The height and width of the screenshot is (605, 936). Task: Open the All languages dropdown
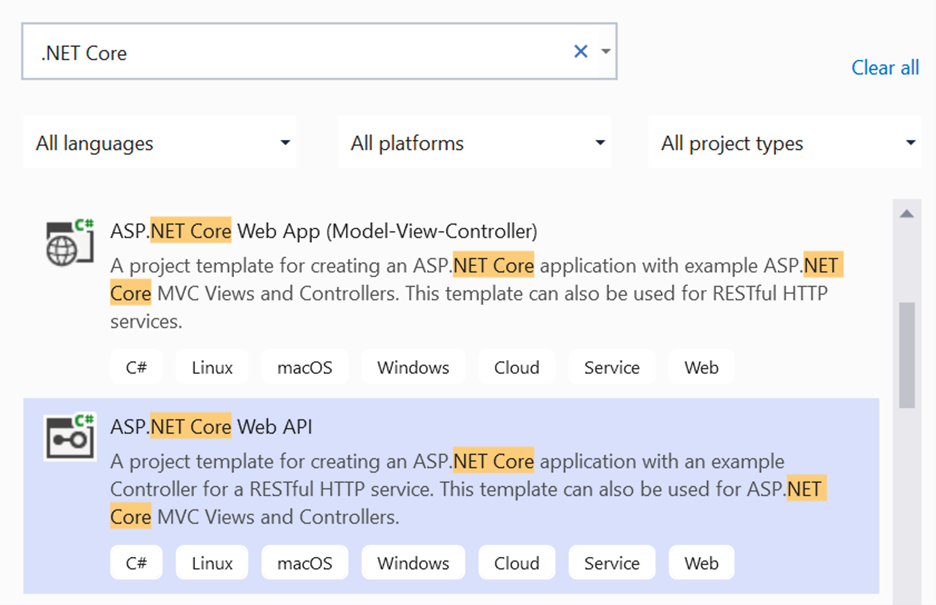point(160,143)
